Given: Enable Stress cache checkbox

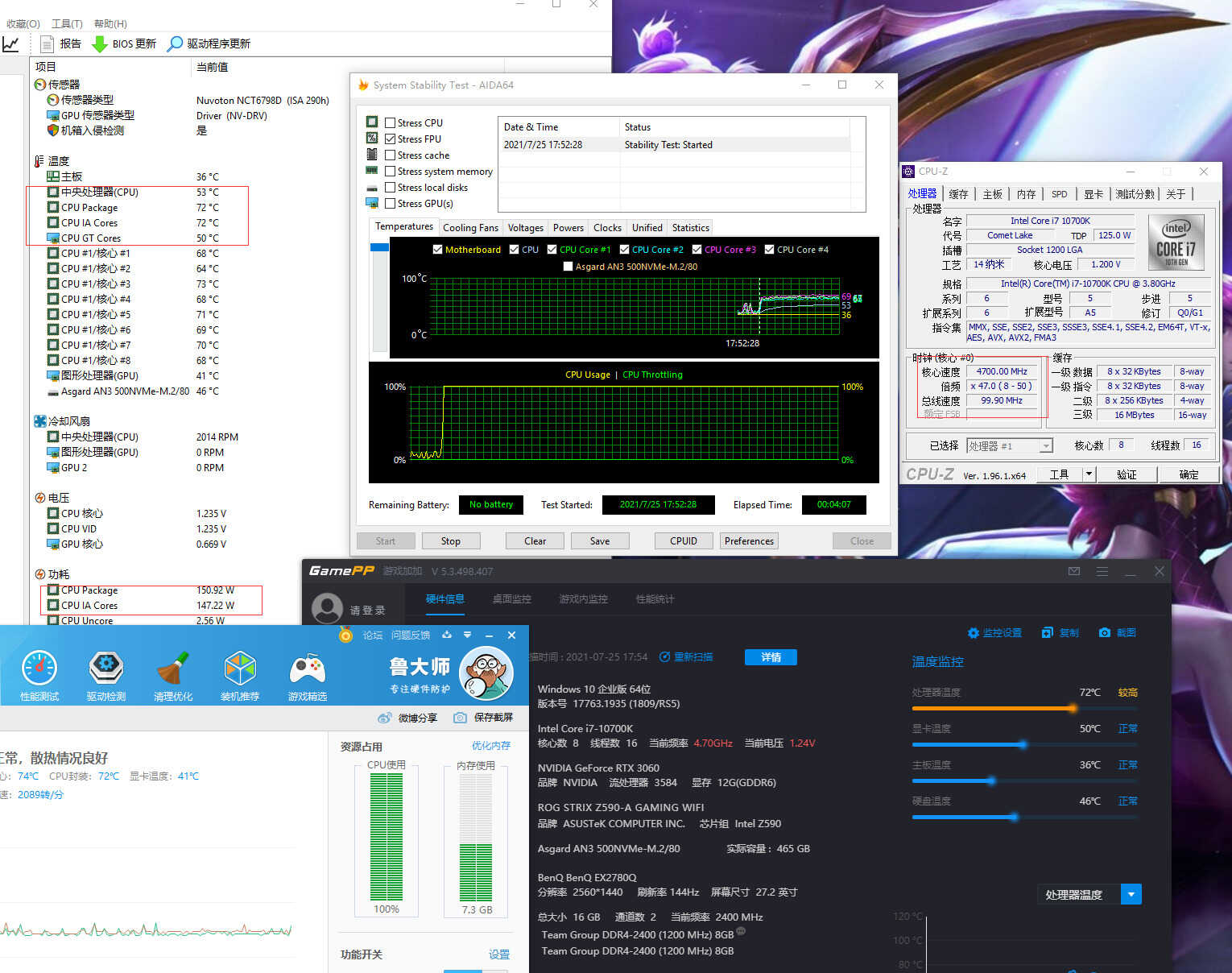Looking at the screenshot, I should tap(390, 155).
